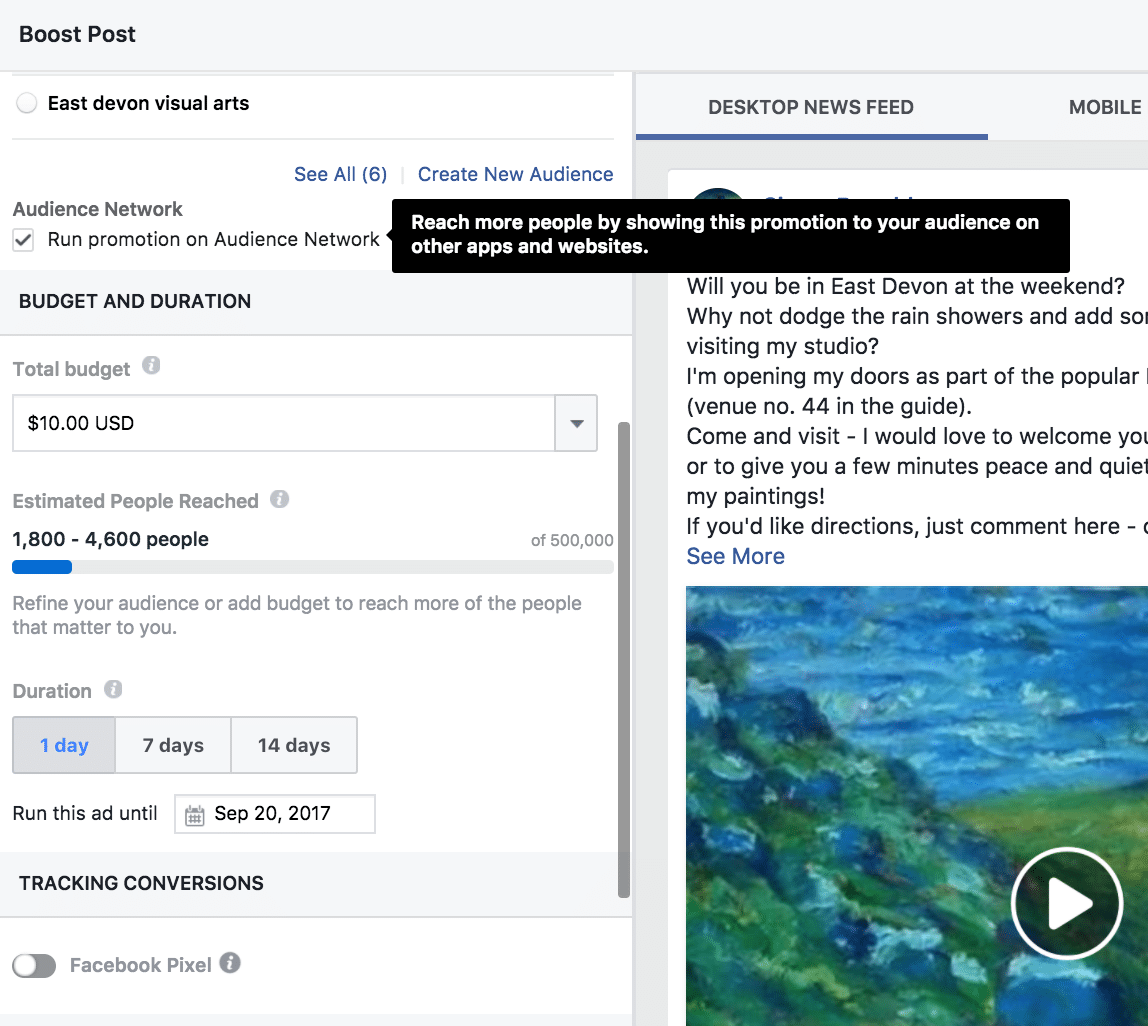Click the Duration info icon
The width and height of the screenshot is (1148, 1026).
[113, 689]
